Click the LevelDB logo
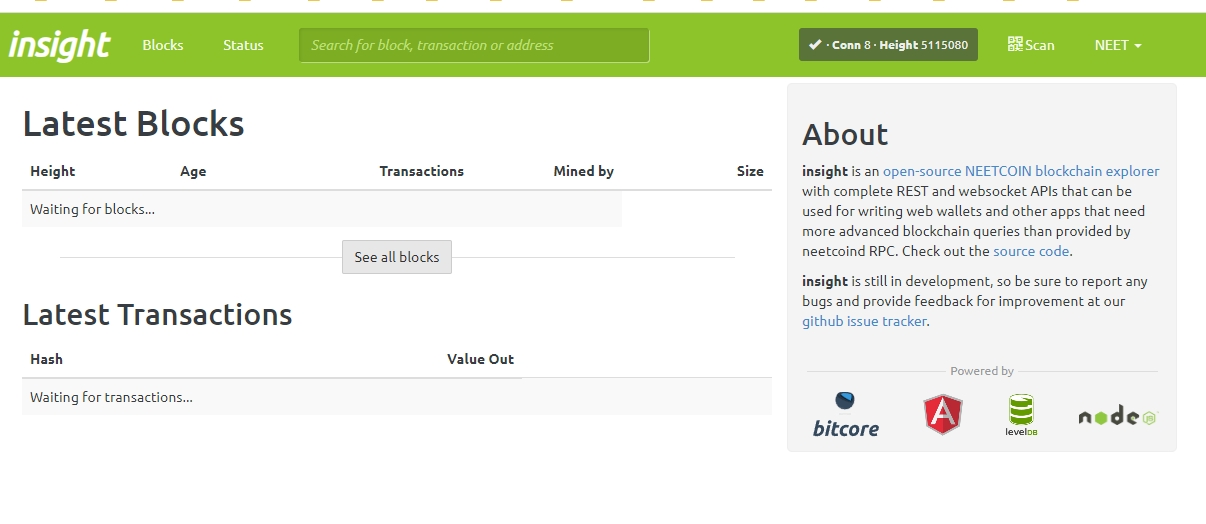The image size is (1206, 524). tap(1021, 415)
